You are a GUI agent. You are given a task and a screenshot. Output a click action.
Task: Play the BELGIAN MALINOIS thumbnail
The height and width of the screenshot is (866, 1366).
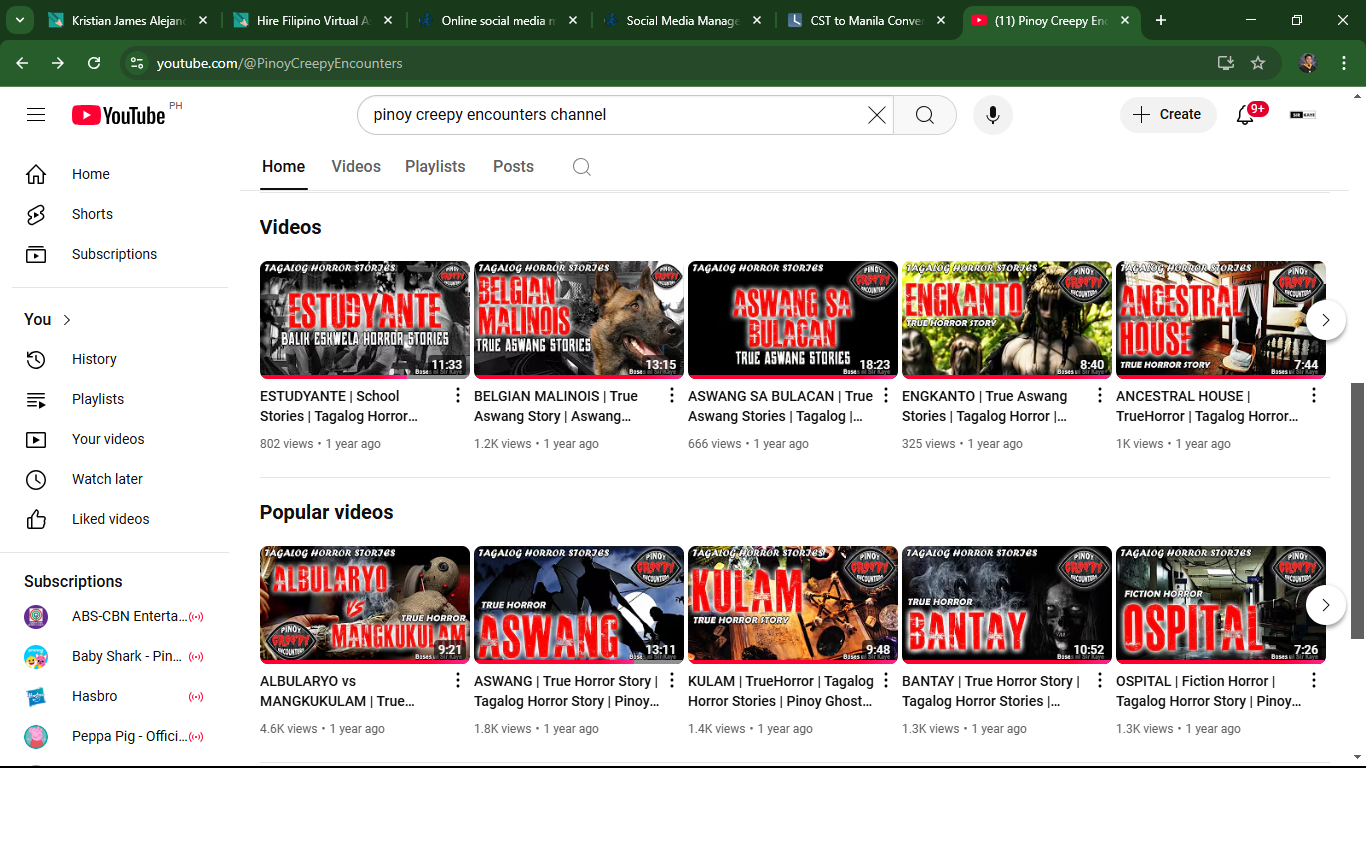579,320
